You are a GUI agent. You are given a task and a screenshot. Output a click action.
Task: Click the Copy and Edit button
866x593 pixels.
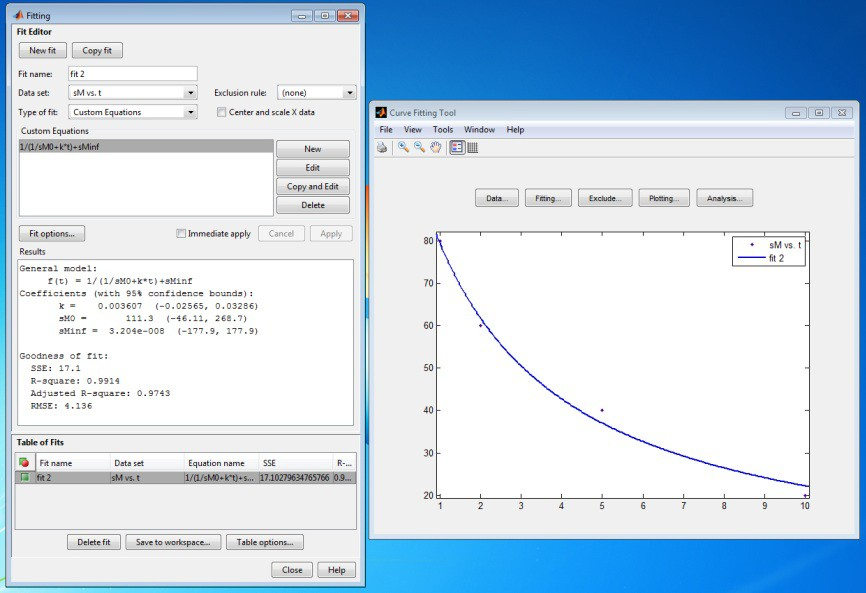tap(313, 187)
